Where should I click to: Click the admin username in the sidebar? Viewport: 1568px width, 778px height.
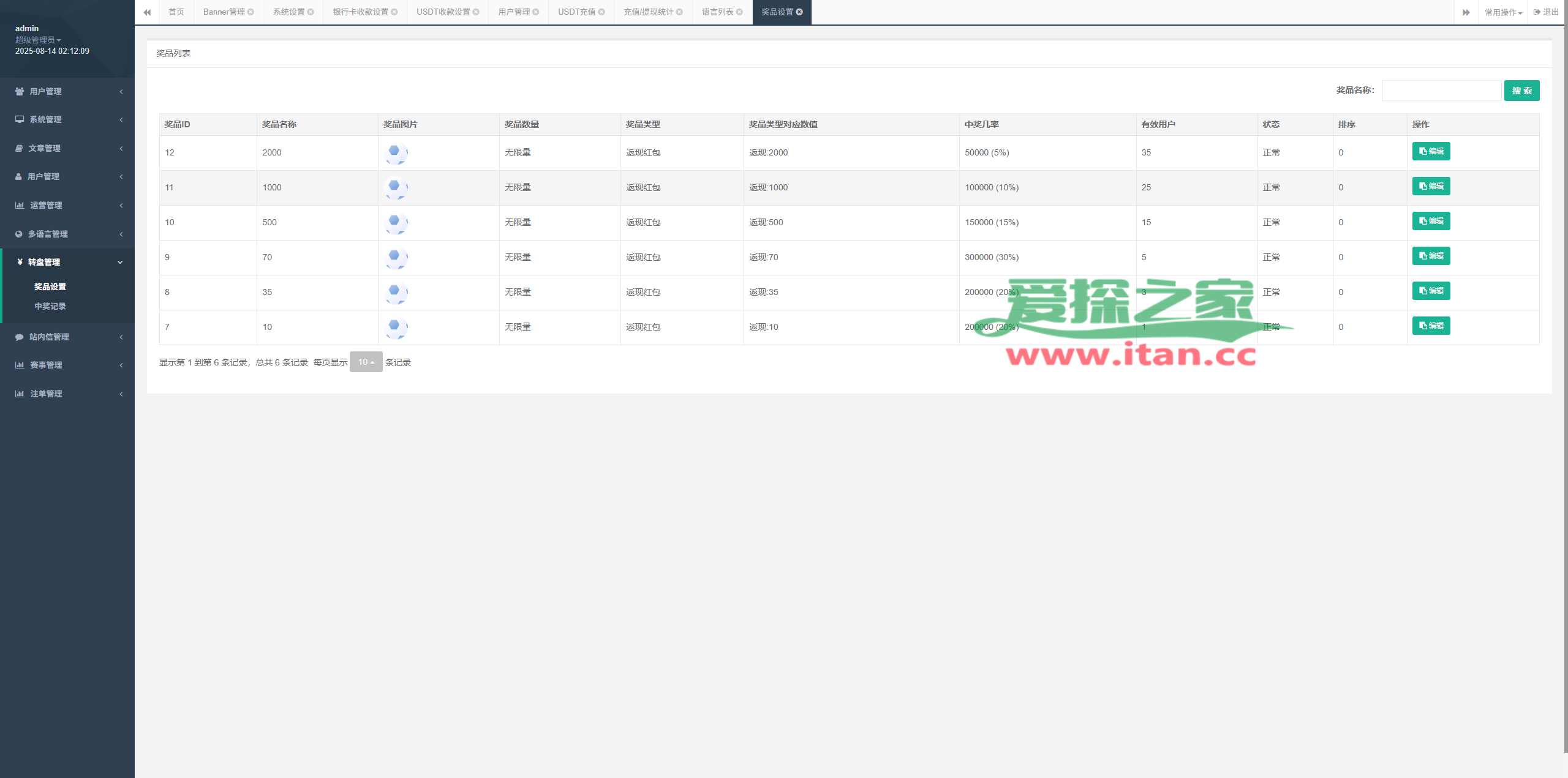tap(27, 28)
